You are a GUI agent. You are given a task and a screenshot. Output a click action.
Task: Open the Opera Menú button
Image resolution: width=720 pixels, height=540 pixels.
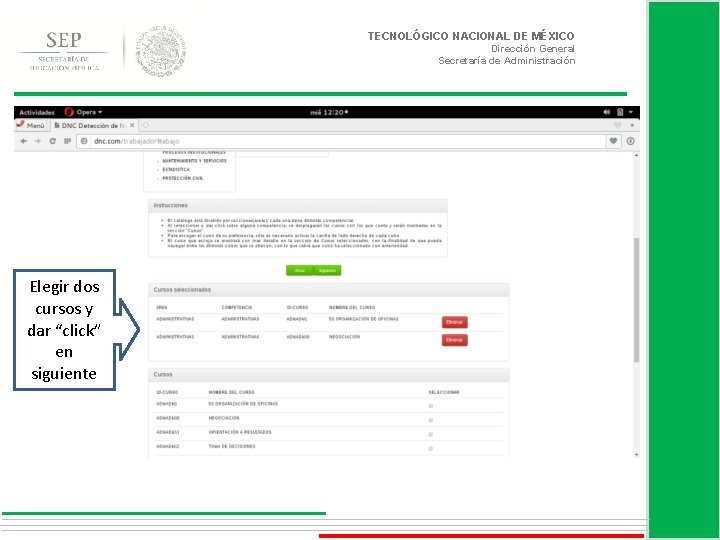tap(31, 125)
